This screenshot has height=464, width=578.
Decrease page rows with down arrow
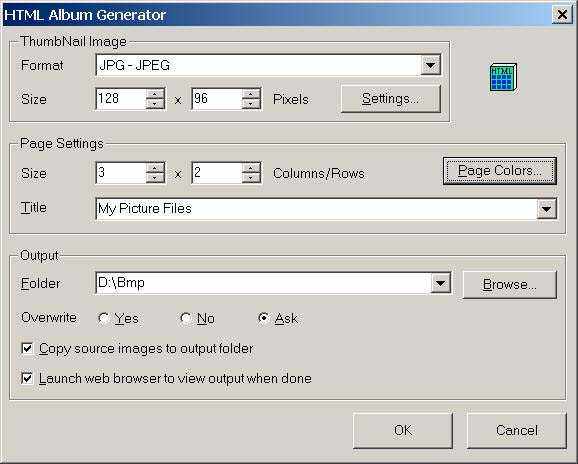coord(251,178)
